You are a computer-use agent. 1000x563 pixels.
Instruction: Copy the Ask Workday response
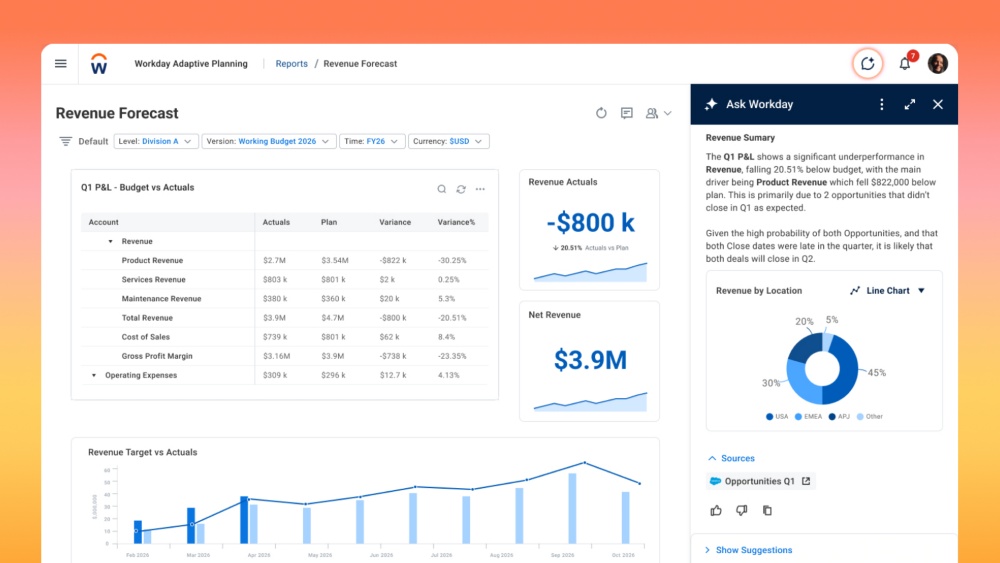(767, 510)
